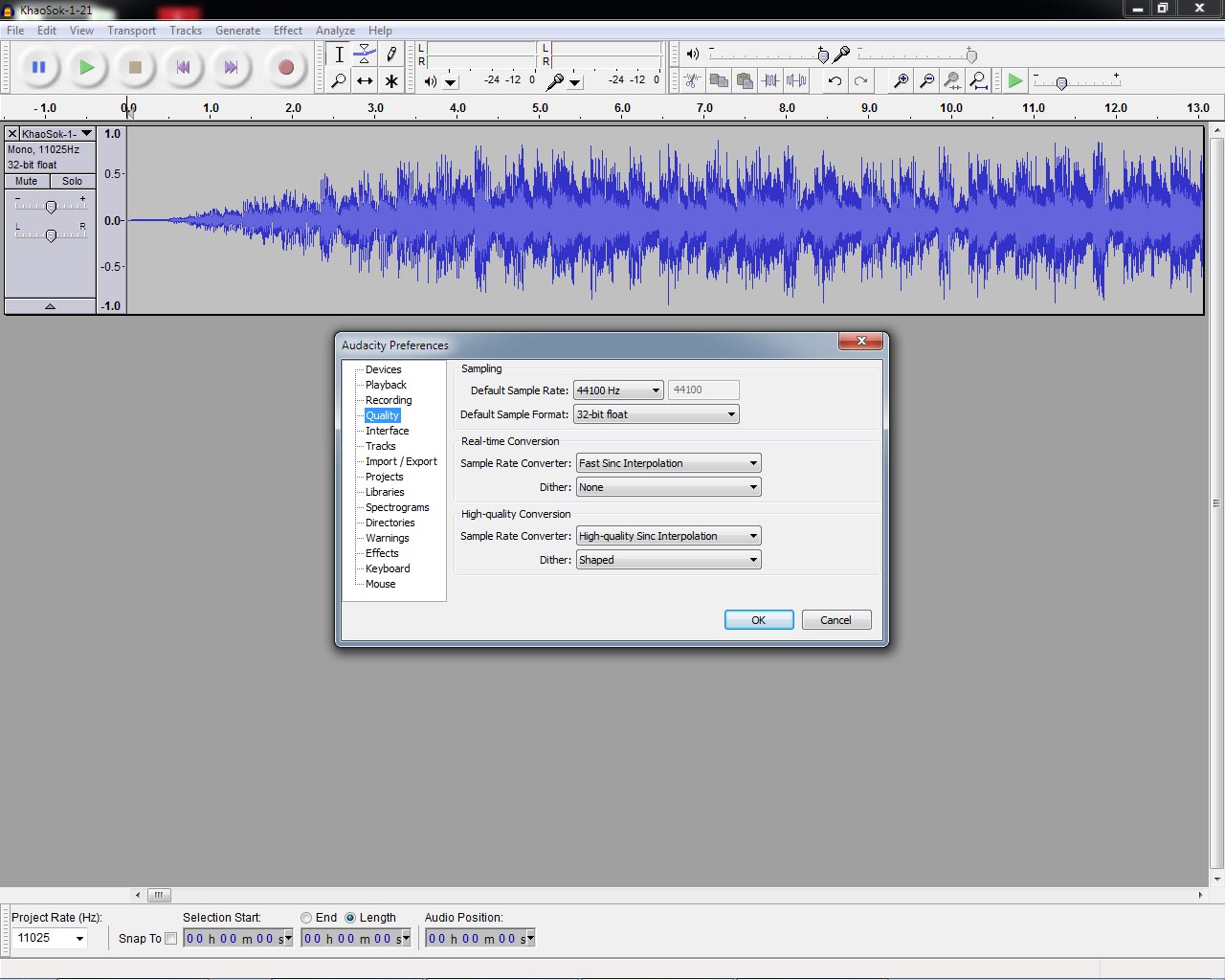Open the input meter microphone dropdown

(575, 82)
